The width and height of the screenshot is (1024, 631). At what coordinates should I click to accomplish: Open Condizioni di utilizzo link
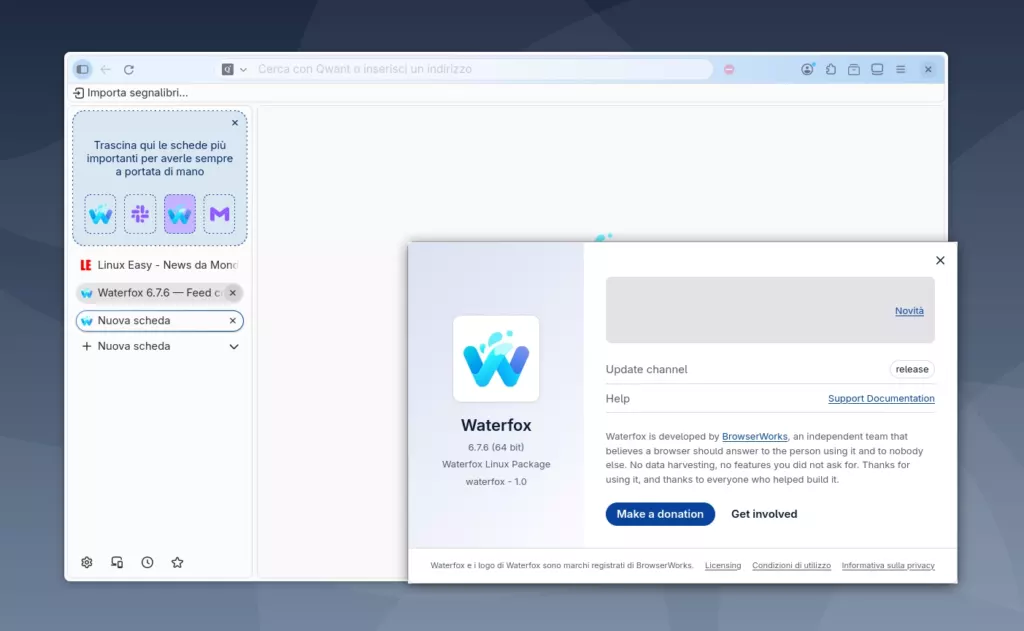(792, 566)
